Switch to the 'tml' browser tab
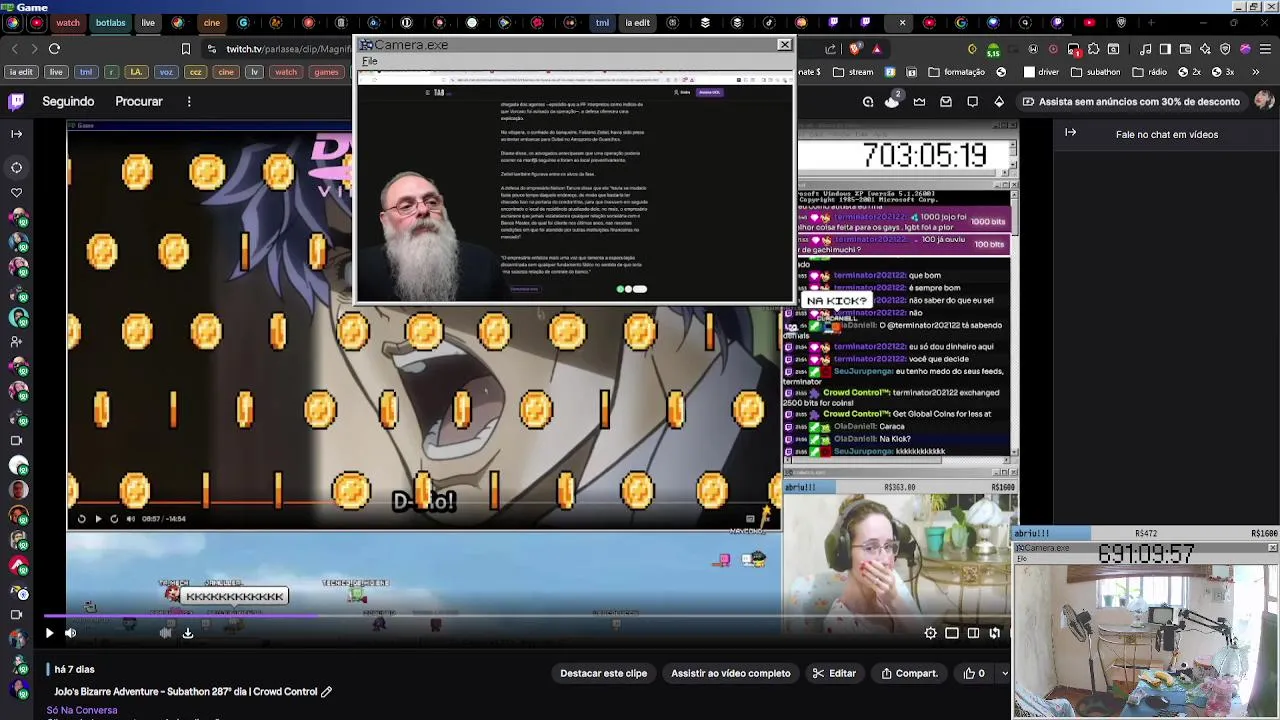The image size is (1280, 720). pos(602,22)
